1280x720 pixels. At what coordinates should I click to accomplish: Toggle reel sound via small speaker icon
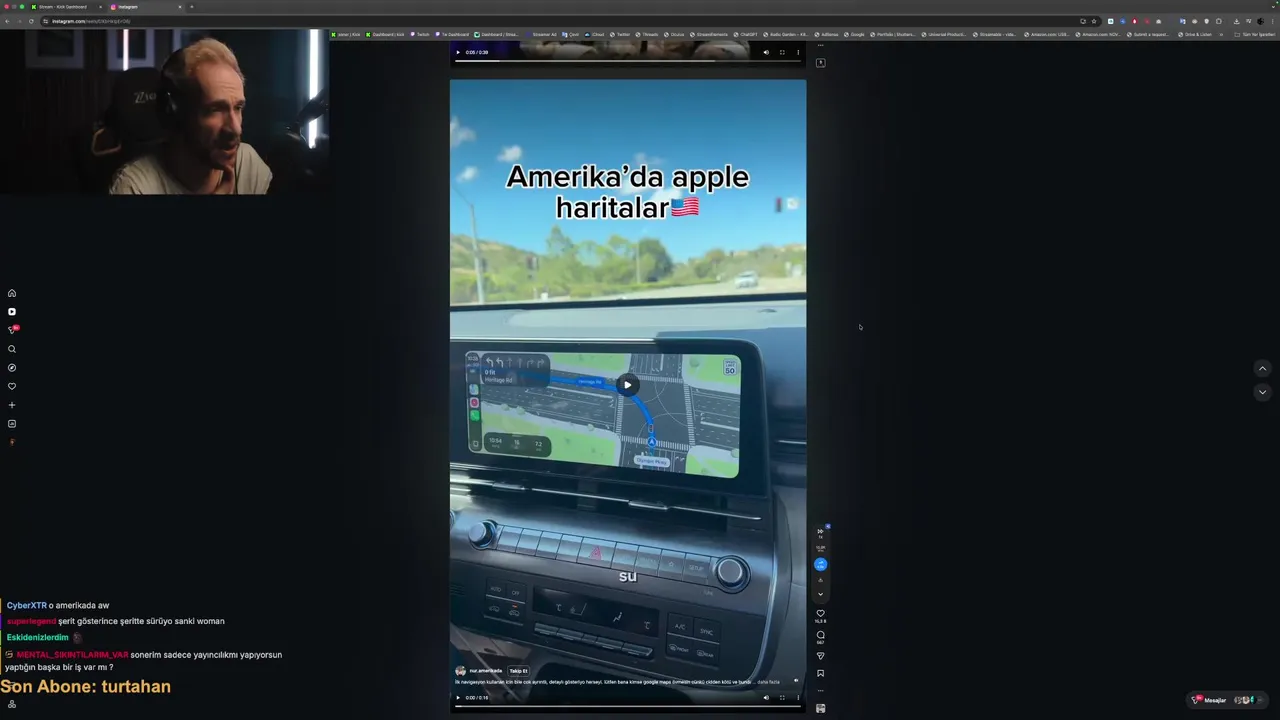796,681
